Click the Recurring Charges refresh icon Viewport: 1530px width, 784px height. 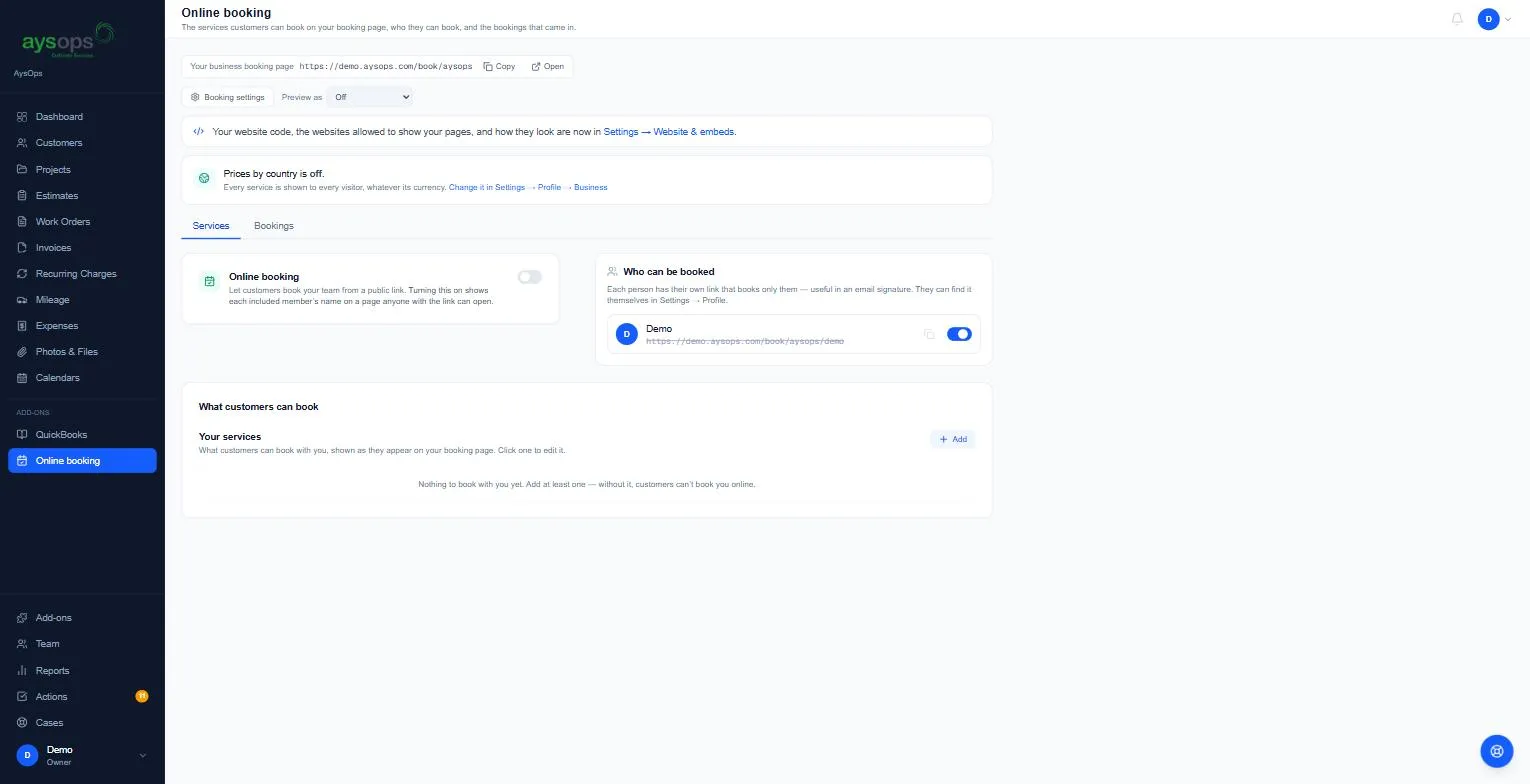pyautogui.click(x=22, y=273)
